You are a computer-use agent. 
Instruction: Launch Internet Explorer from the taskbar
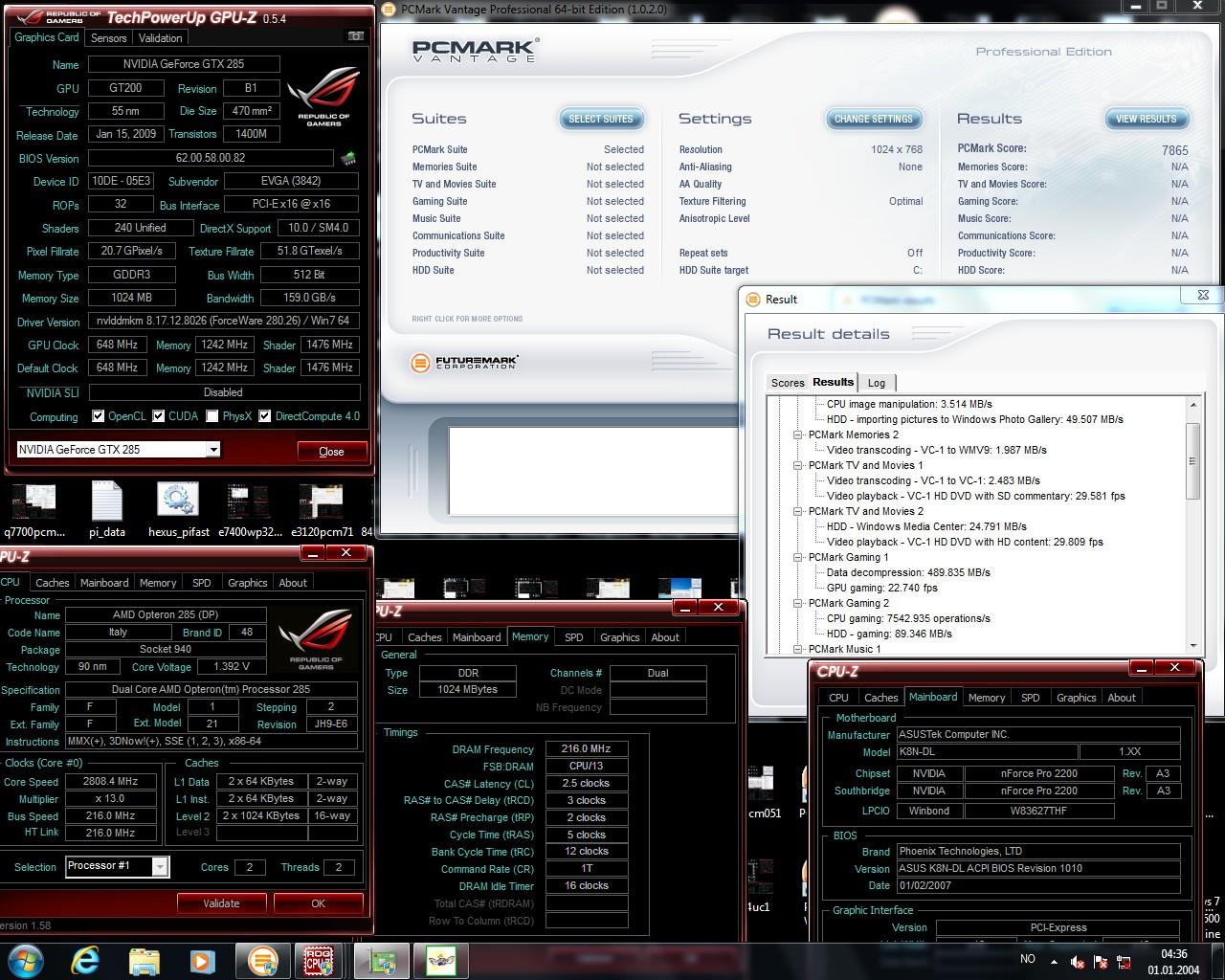point(86,960)
